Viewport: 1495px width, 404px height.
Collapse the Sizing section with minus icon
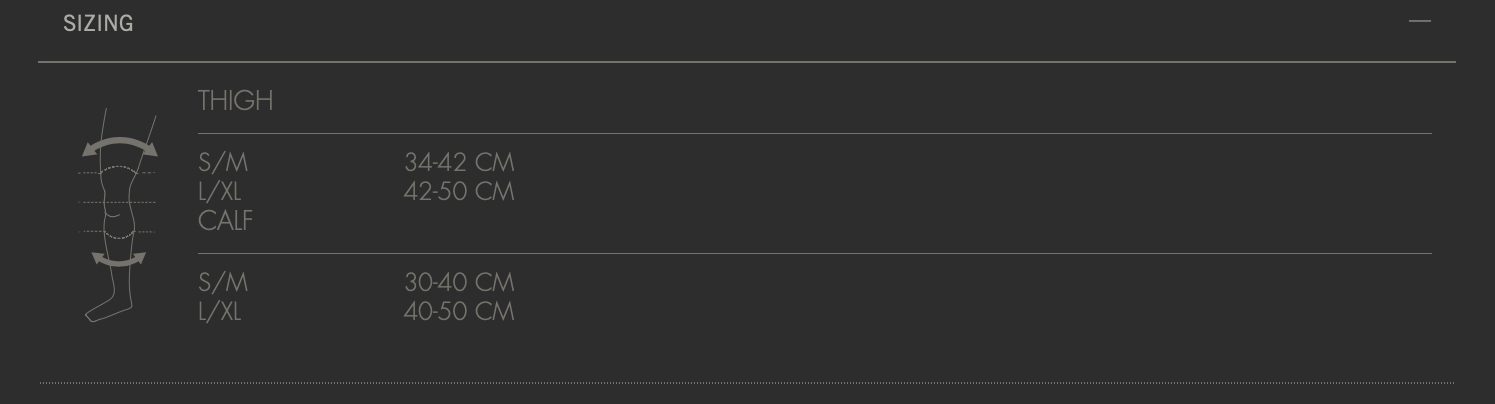click(1419, 21)
